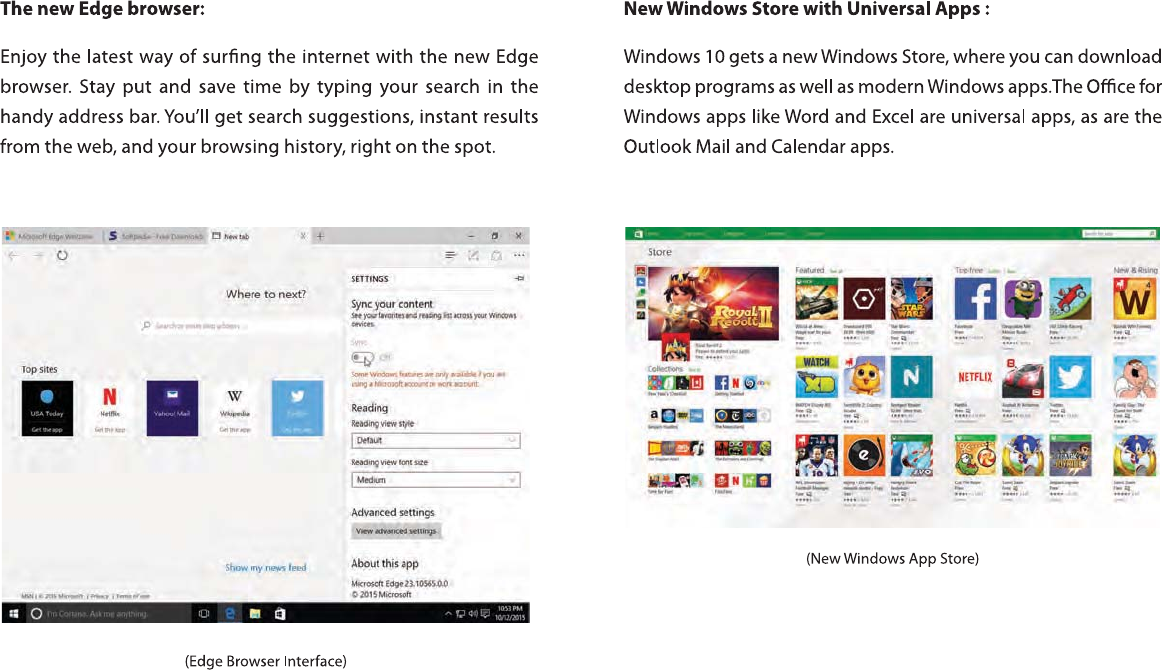The height and width of the screenshot is (670, 1162).
Task: Open Jetpack Joyride app tile
Action: [x=1070, y=456]
